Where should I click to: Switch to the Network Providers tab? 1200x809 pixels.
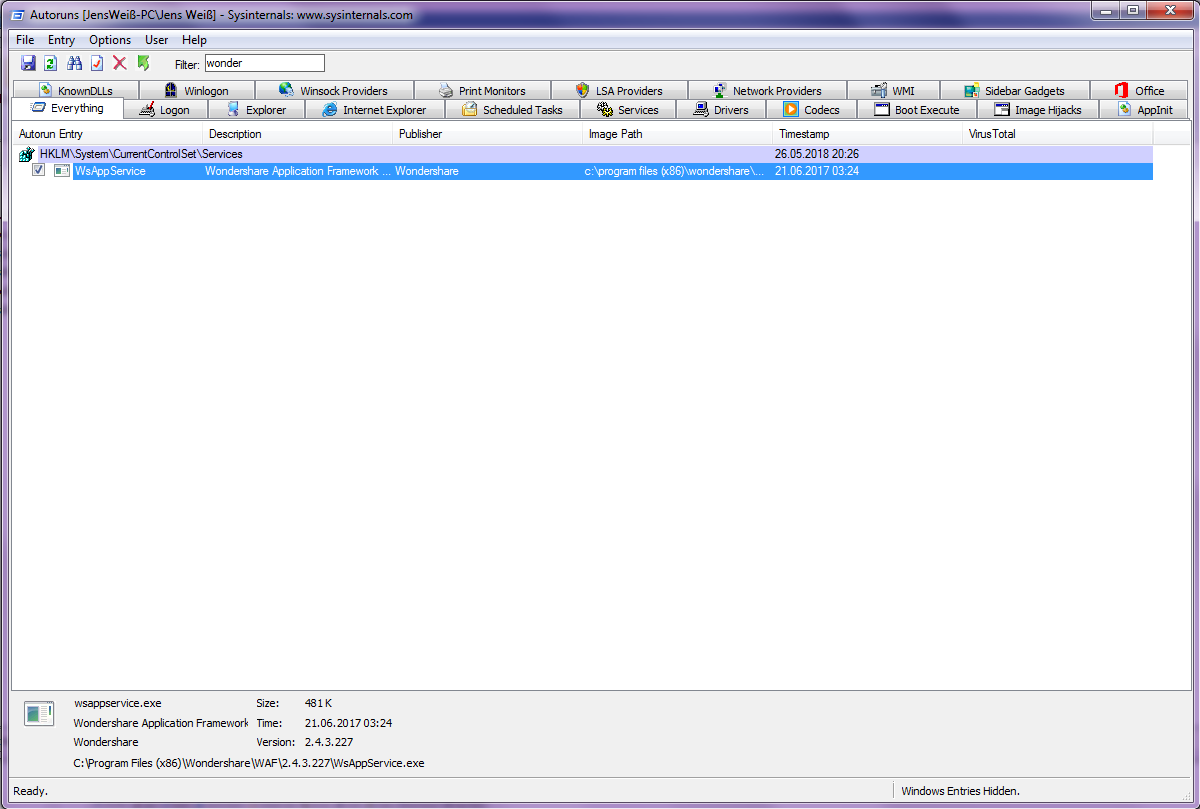pos(767,90)
